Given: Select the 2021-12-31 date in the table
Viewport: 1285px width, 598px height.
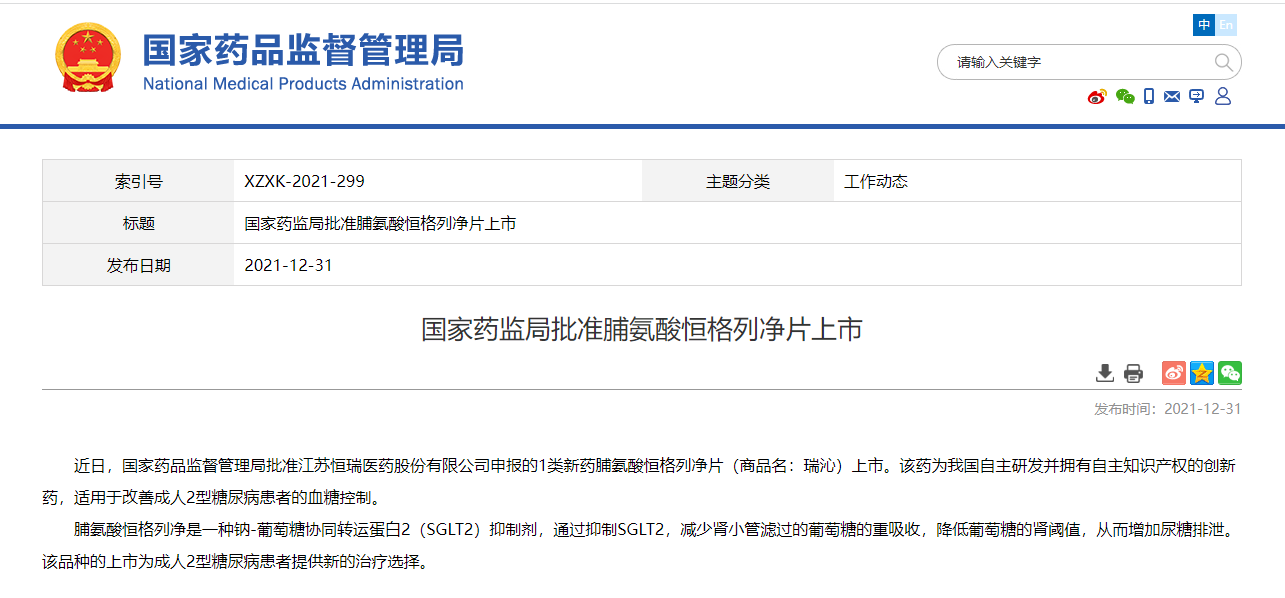Looking at the screenshot, I should [x=288, y=266].
